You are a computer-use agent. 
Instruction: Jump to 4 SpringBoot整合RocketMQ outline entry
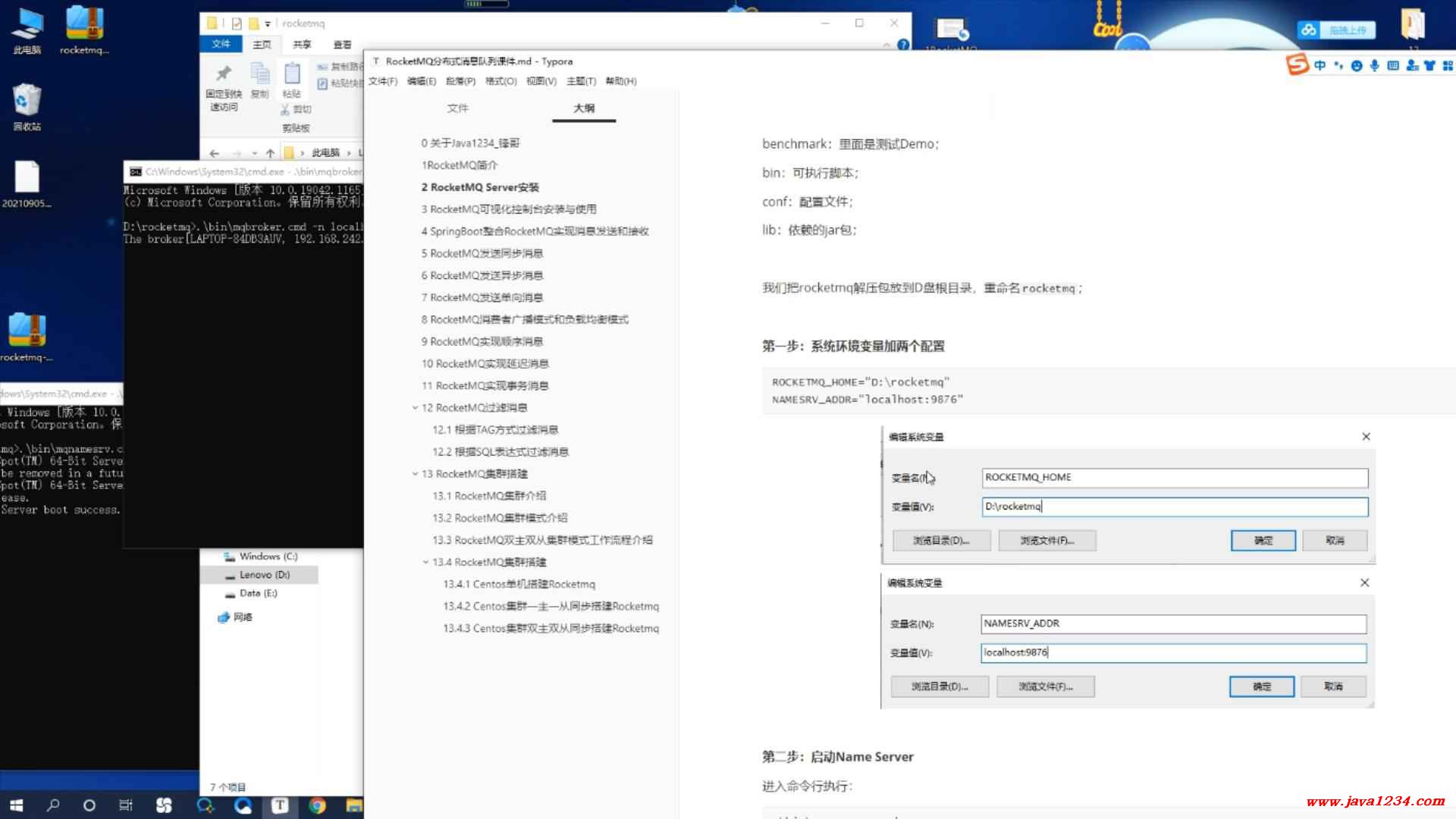click(x=535, y=231)
